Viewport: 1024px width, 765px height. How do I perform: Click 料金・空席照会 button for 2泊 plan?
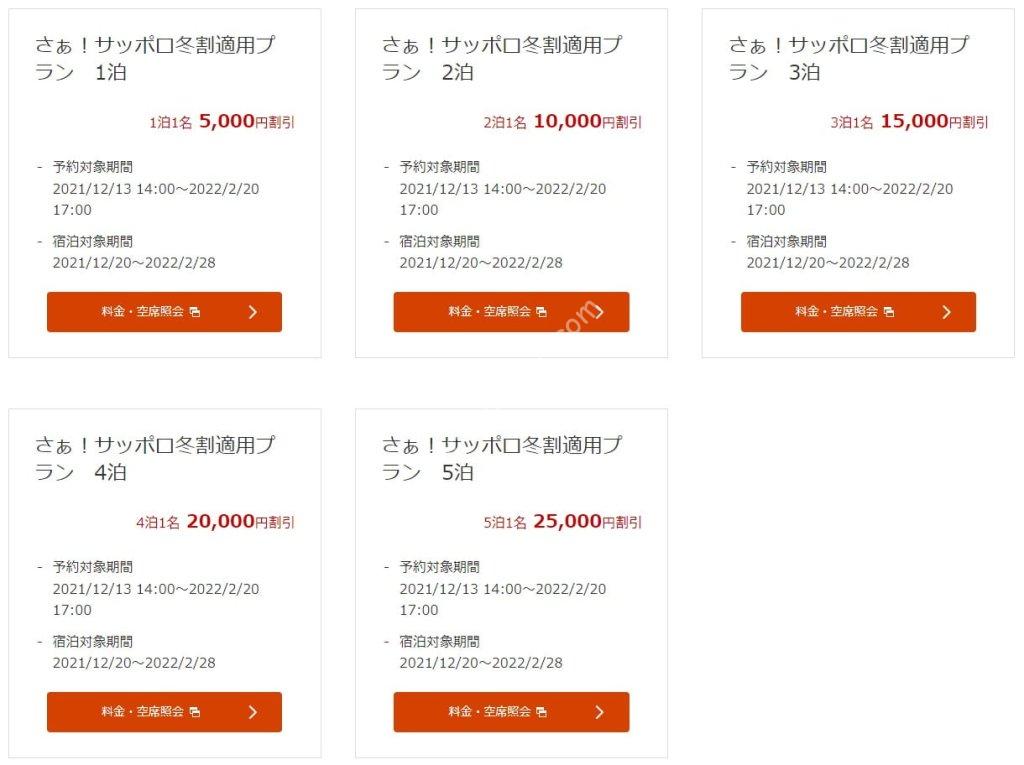pyautogui.click(x=511, y=312)
